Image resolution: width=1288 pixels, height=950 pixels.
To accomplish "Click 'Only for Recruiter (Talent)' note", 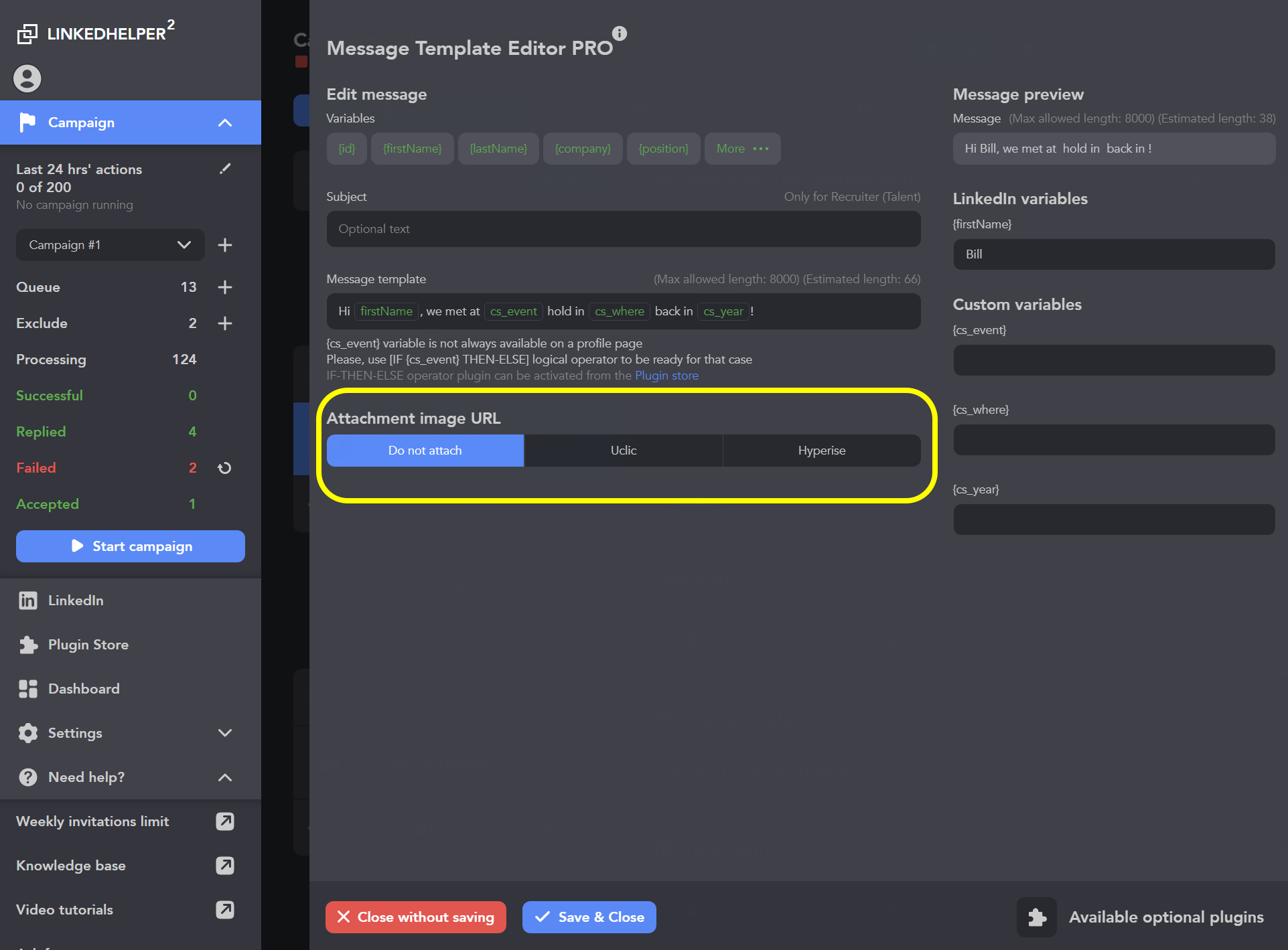I will [x=852, y=197].
